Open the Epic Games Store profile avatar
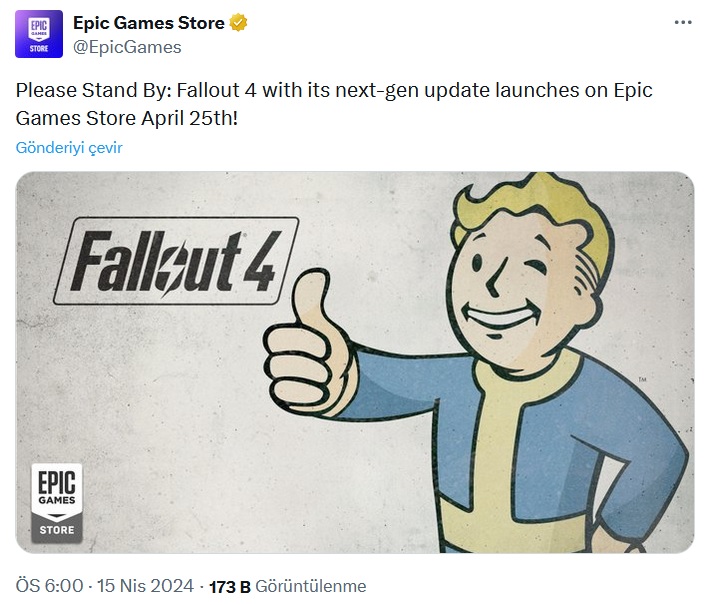Viewport: 706px width, 605px height. 39,34
